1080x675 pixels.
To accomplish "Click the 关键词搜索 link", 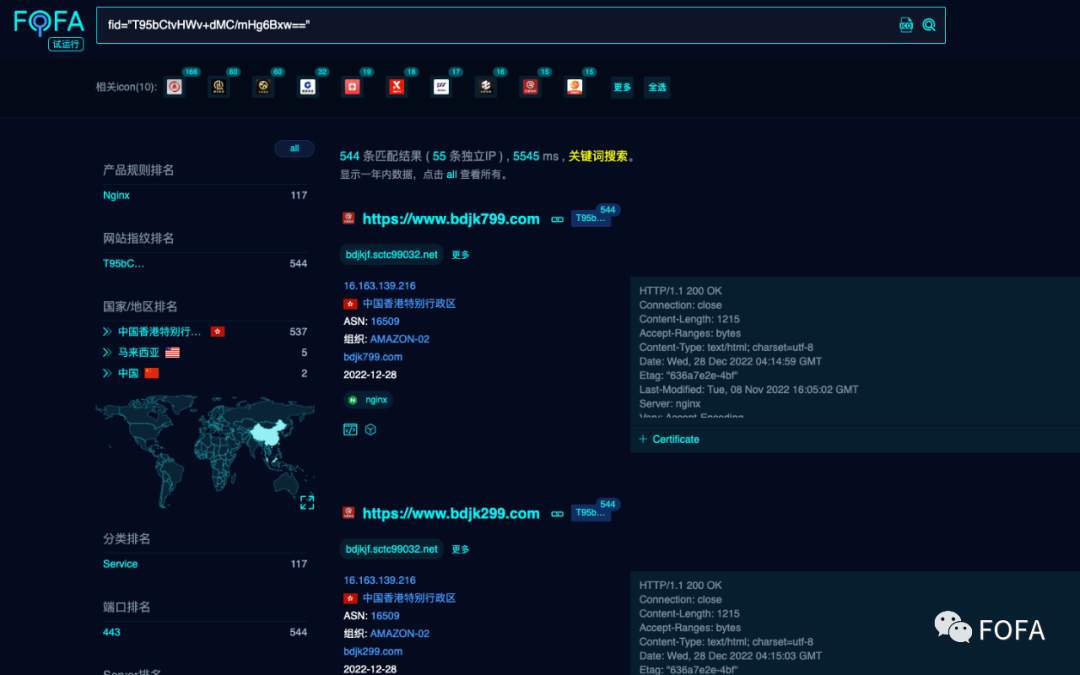I will click(x=597, y=156).
